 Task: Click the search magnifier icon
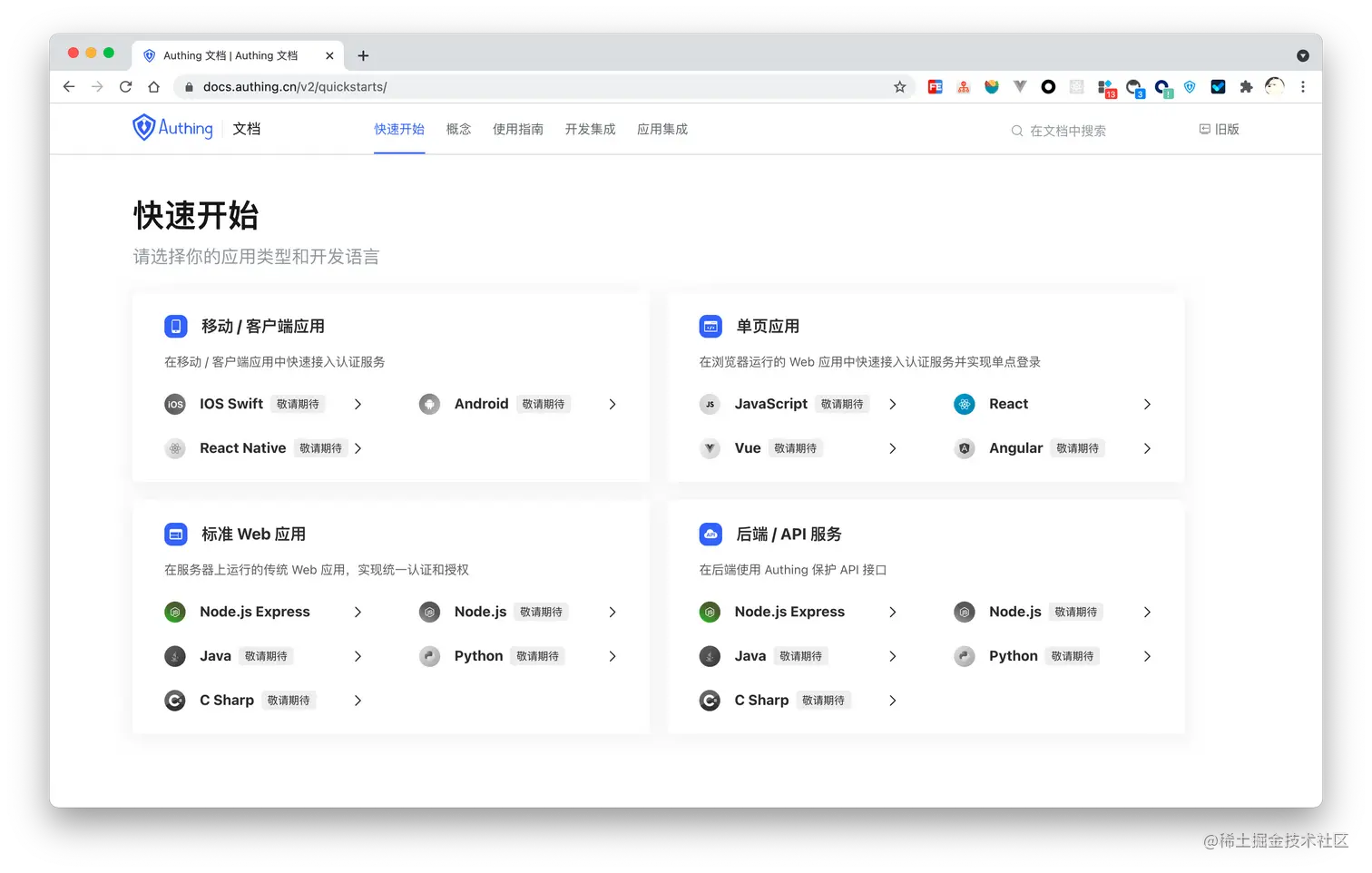click(x=1017, y=131)
